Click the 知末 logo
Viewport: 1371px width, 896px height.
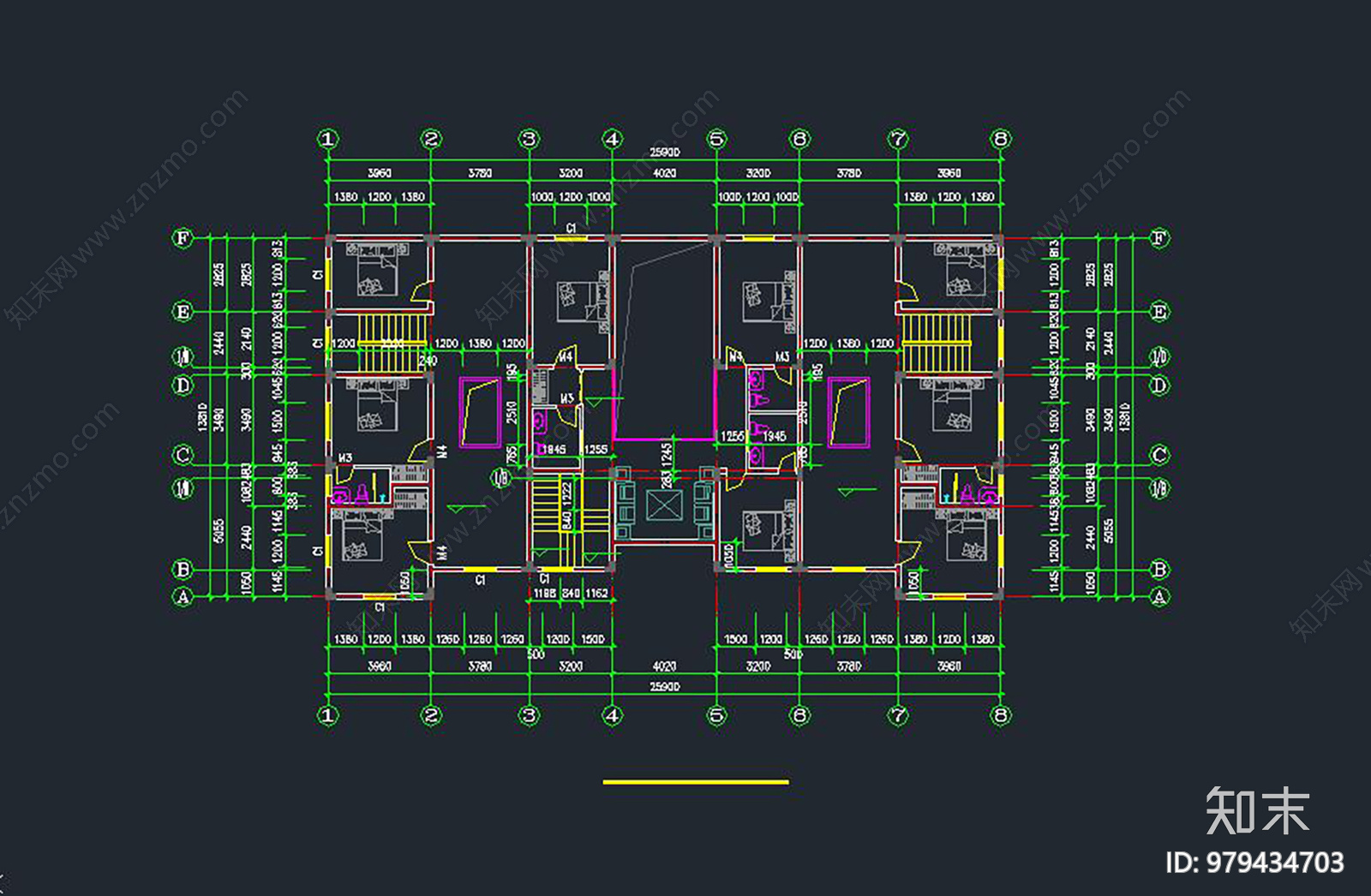[1257, 810]
